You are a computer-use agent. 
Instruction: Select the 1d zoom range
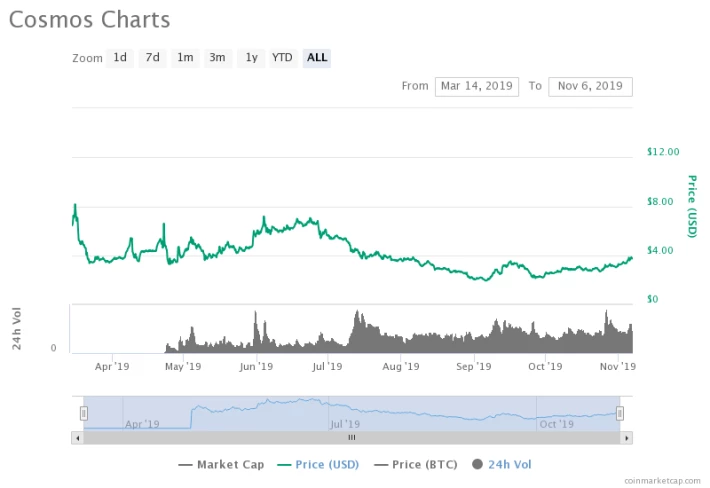pyautogui.click(x=120, y=58)
